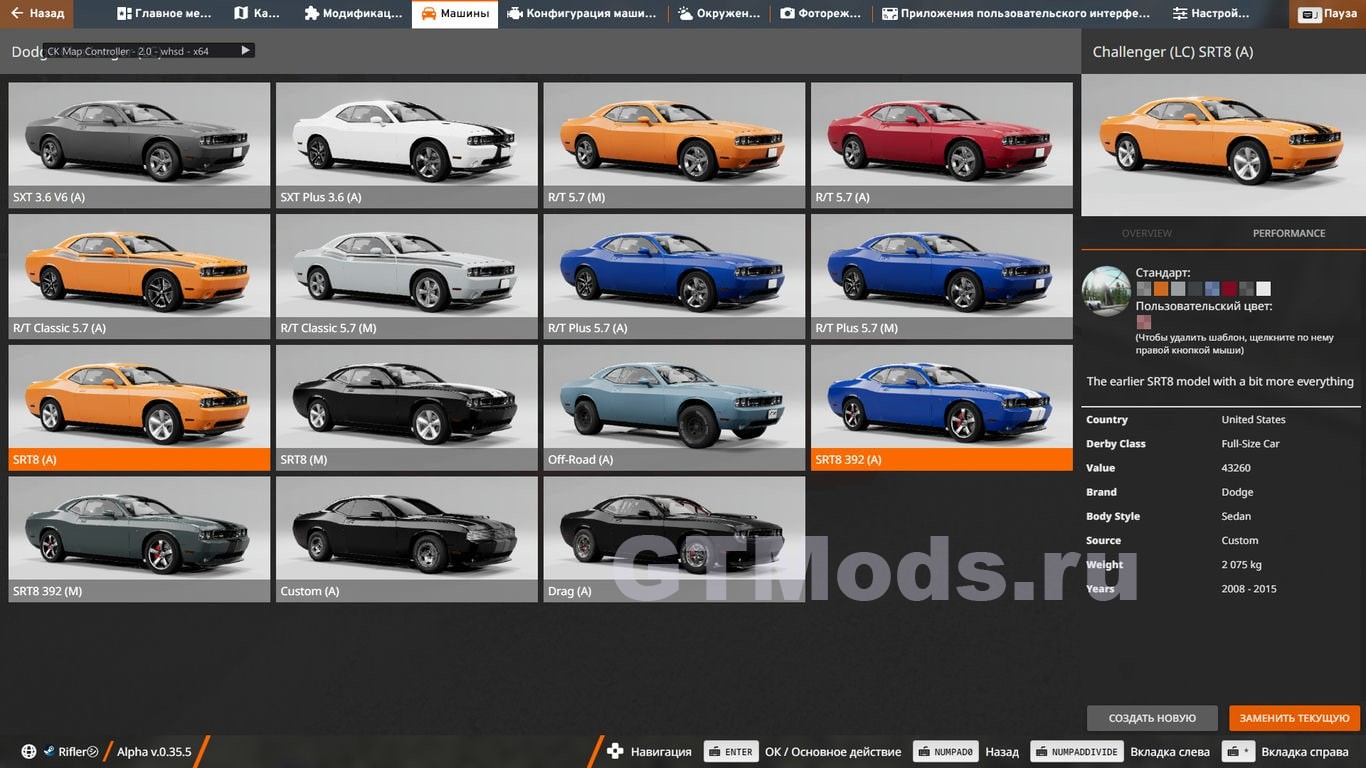
Task: Pick the light gray standard swatch
Action: coord(1178,289)
